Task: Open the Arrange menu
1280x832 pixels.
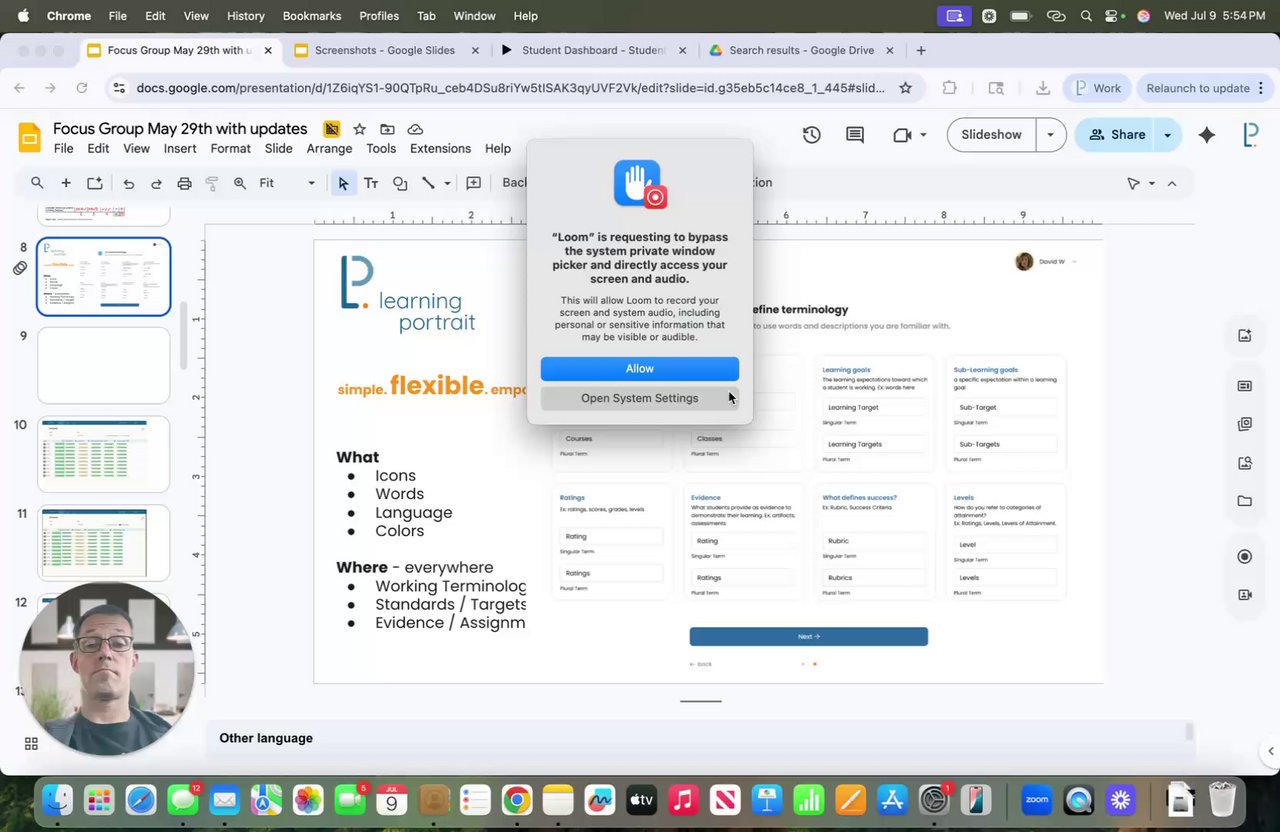Action: pos(329,148)
